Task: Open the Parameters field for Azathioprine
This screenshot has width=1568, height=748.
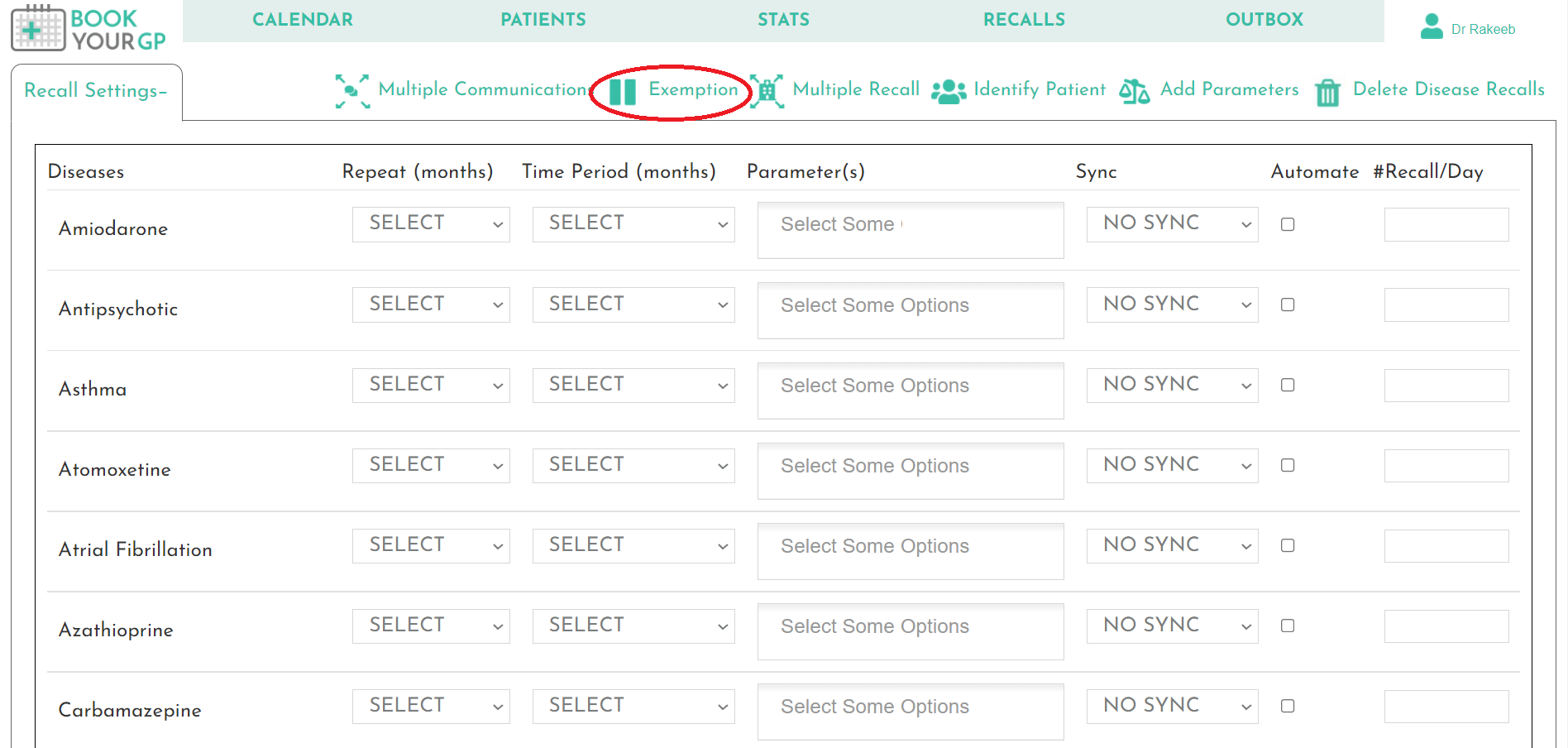Action: pyautogui.click(x=910, y=629)
